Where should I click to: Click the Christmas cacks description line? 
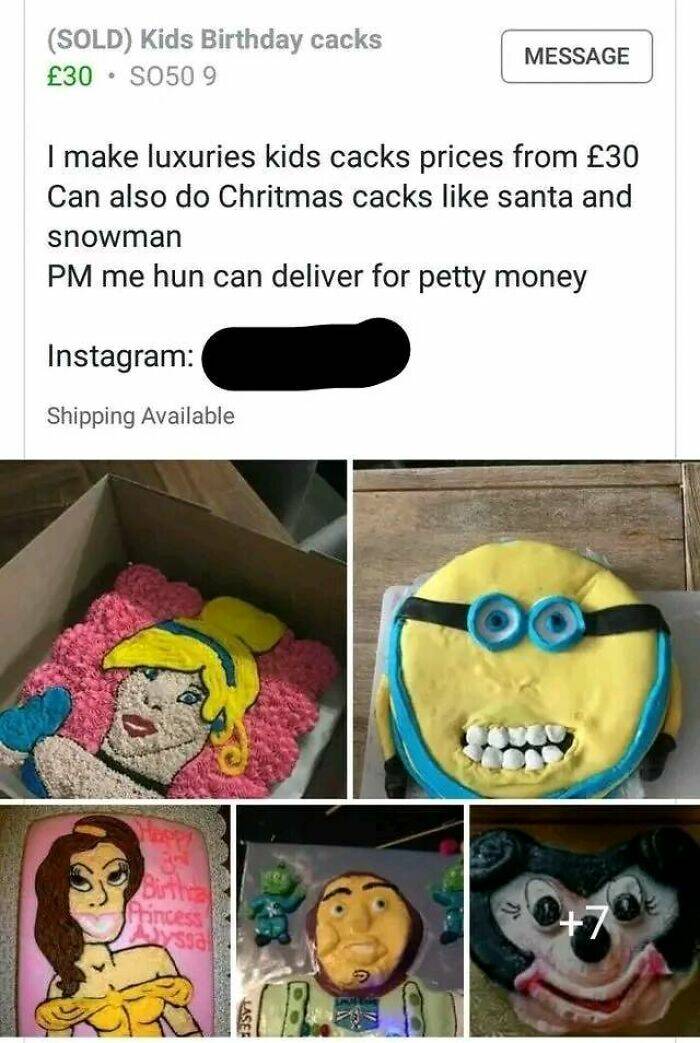point(340,196)
